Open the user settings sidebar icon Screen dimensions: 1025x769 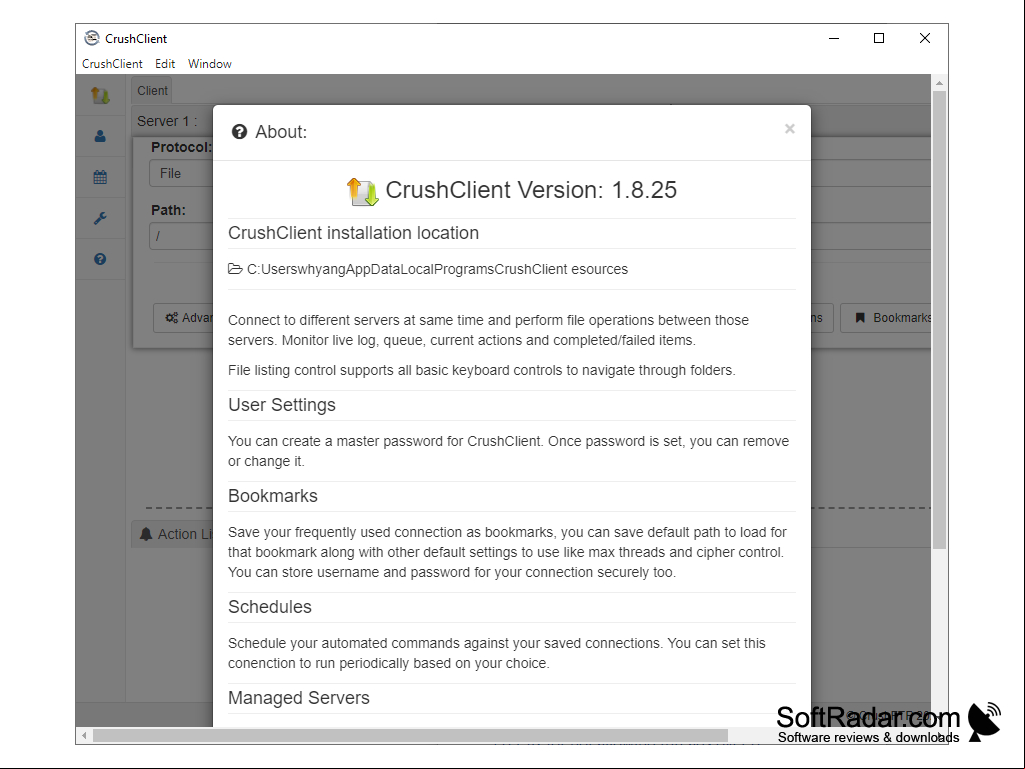[100, 136]
